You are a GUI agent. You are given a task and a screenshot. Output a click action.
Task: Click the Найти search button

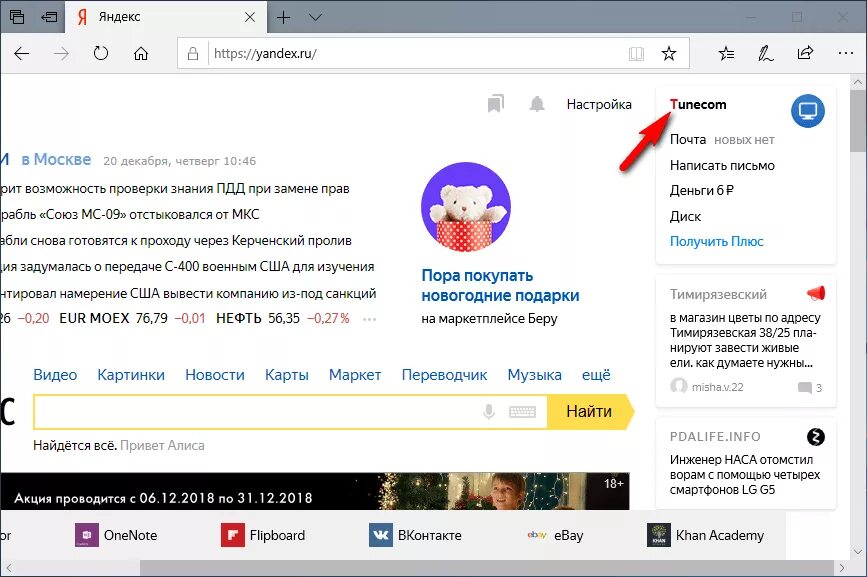pyautogui.click(x=589, y=412)
